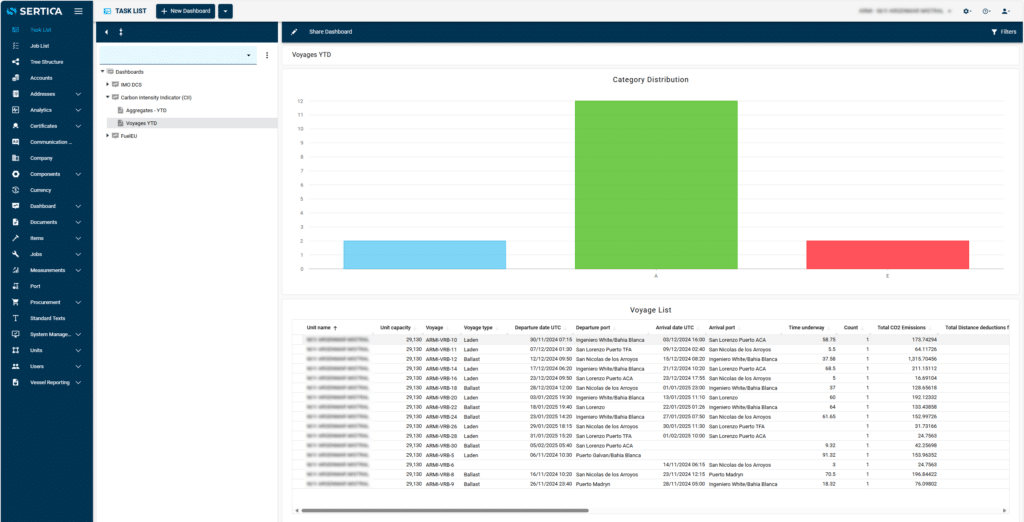Open the three-dot menu beside dashboard selector
The width and height of the screenshot is (1024, 522).
[x=267, y=56]
